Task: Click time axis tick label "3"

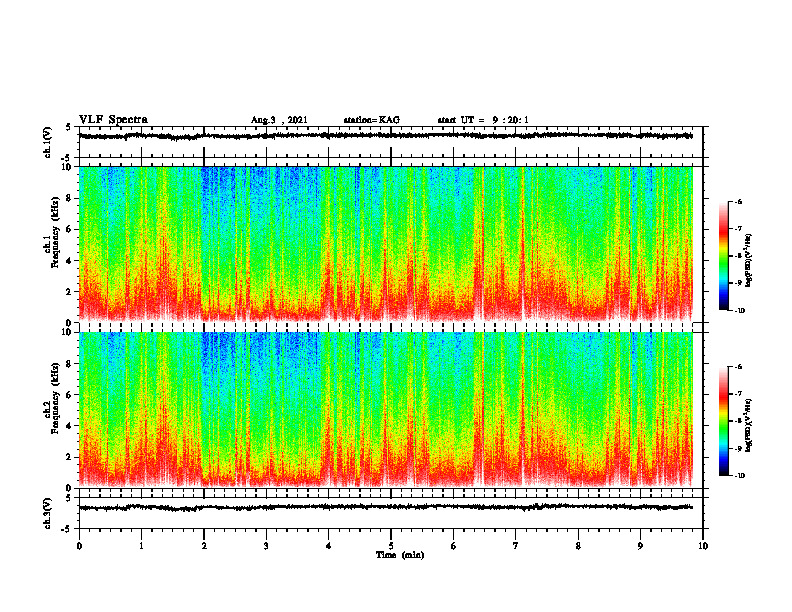Action: click(266, 546)
